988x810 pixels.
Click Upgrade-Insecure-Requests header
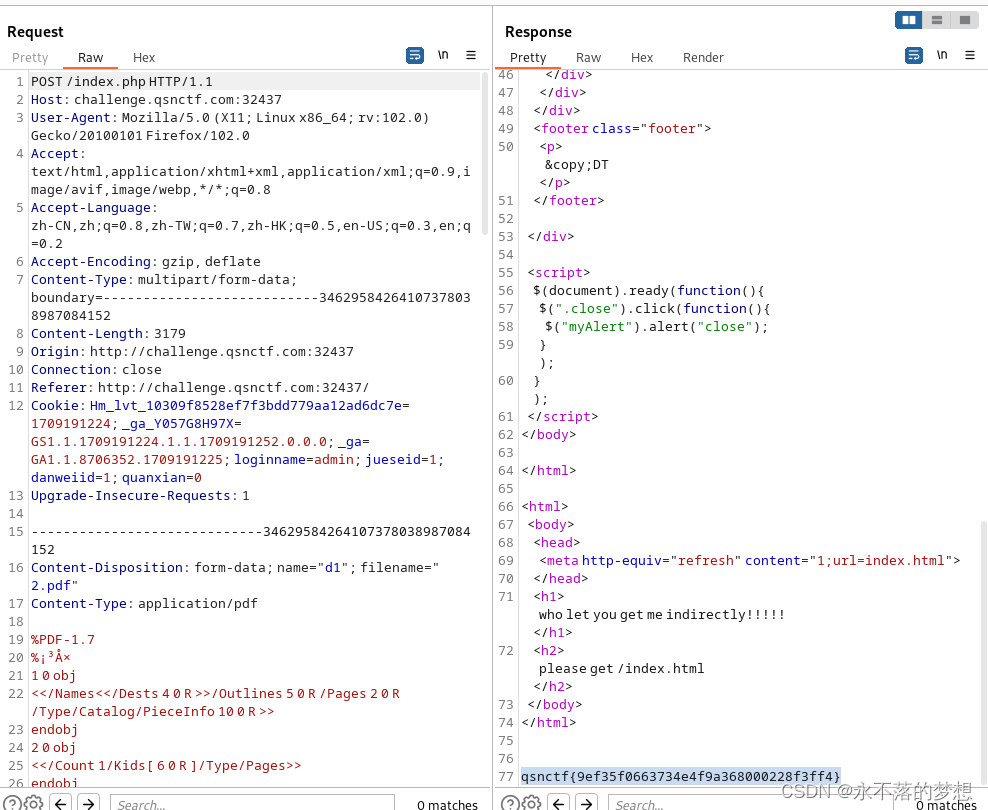(x=140, y=496)
